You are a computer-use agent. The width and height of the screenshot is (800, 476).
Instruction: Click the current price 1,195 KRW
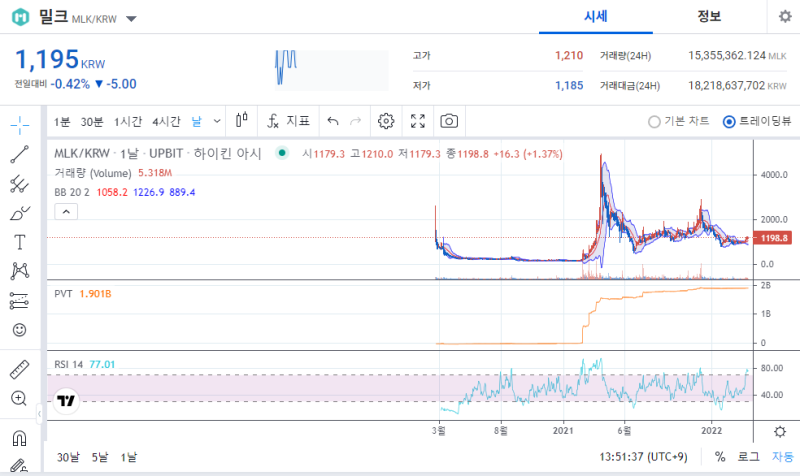coord(60,60)
